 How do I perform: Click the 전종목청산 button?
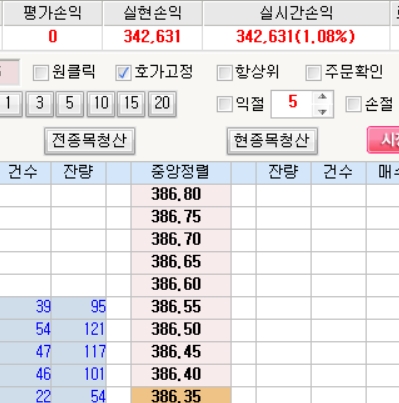(90, 141)
